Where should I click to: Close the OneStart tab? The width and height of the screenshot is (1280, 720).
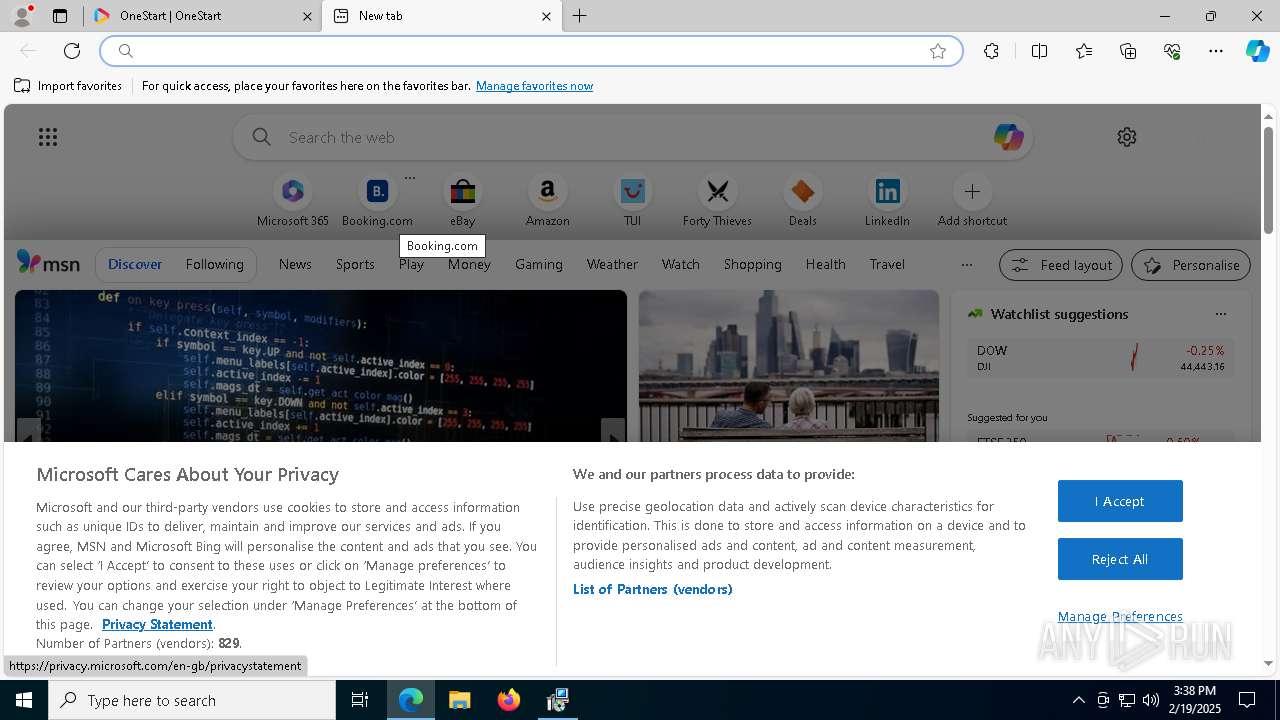307,16
